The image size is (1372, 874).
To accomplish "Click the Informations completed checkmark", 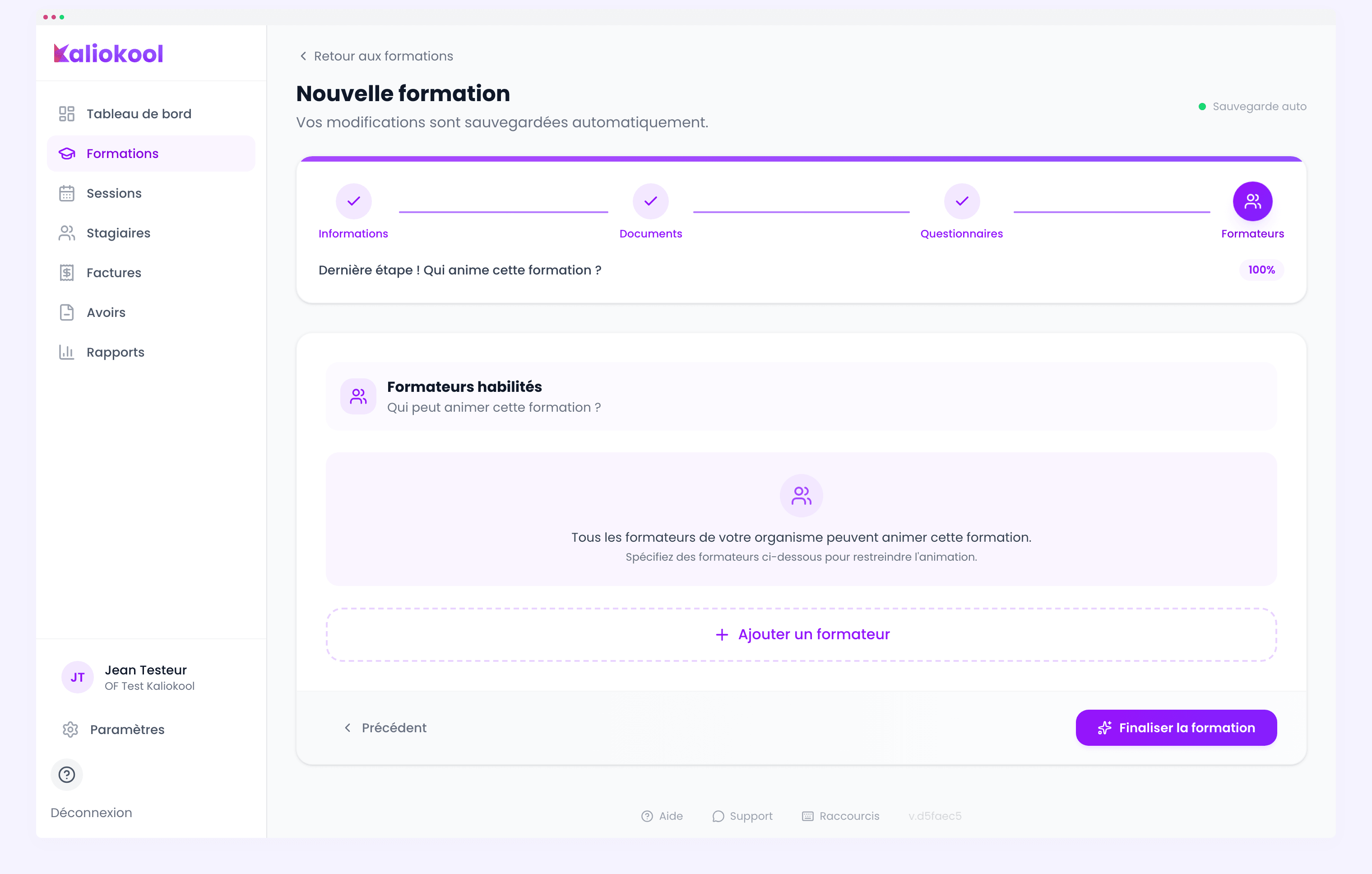I will pos(353,201).
